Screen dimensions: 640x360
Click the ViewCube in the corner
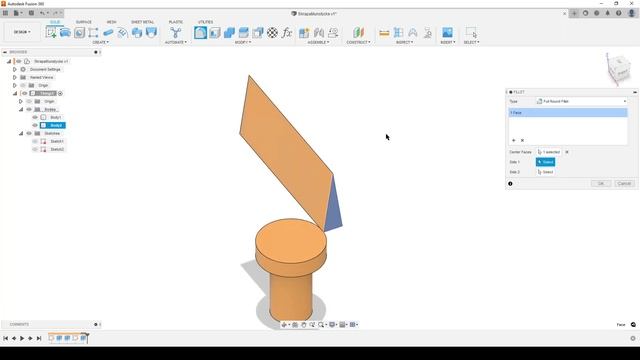[x=619, y=69]
